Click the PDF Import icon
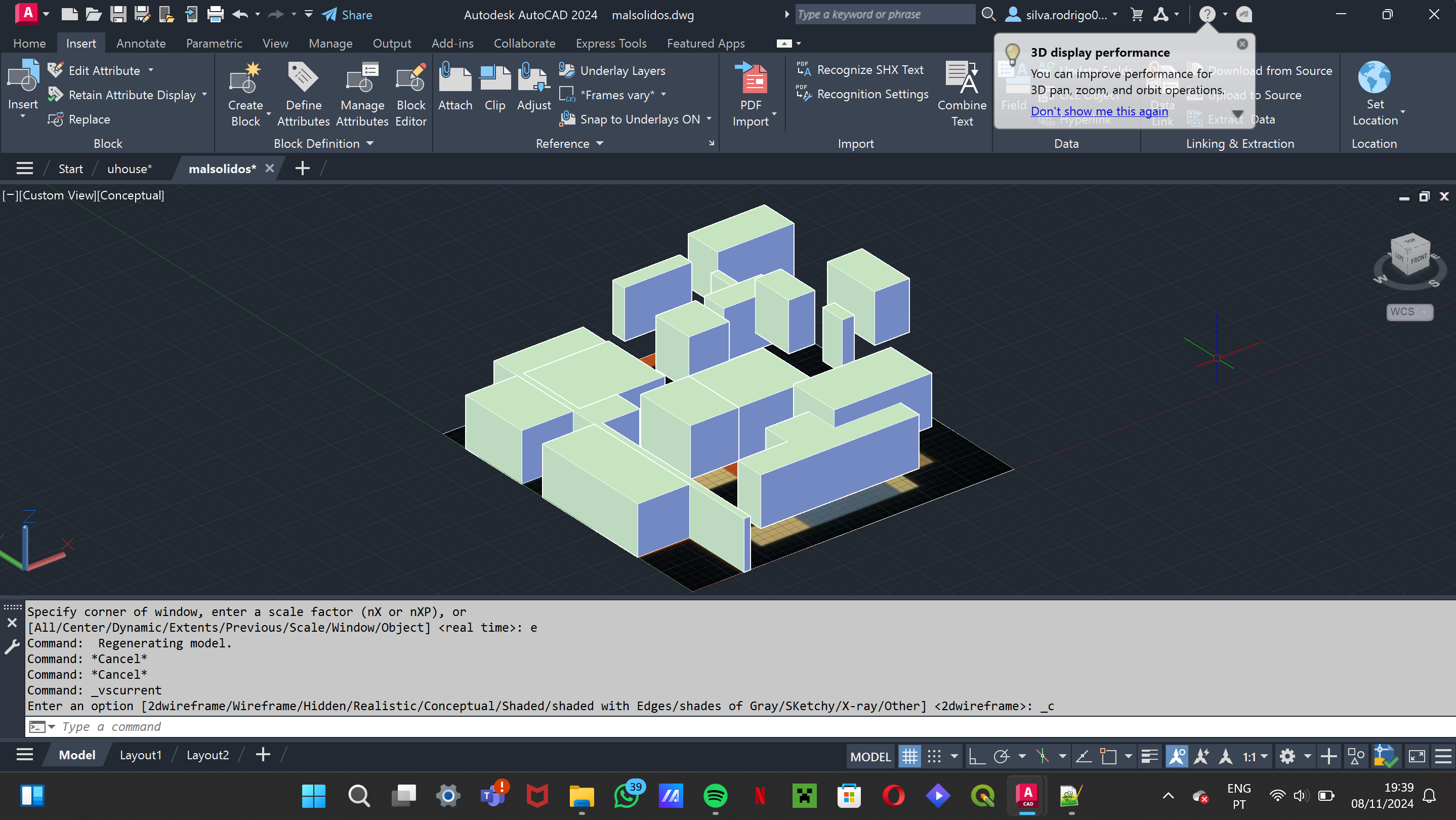Image resolution: width=1456 pixels, height=820 pixels. [751, 78]
